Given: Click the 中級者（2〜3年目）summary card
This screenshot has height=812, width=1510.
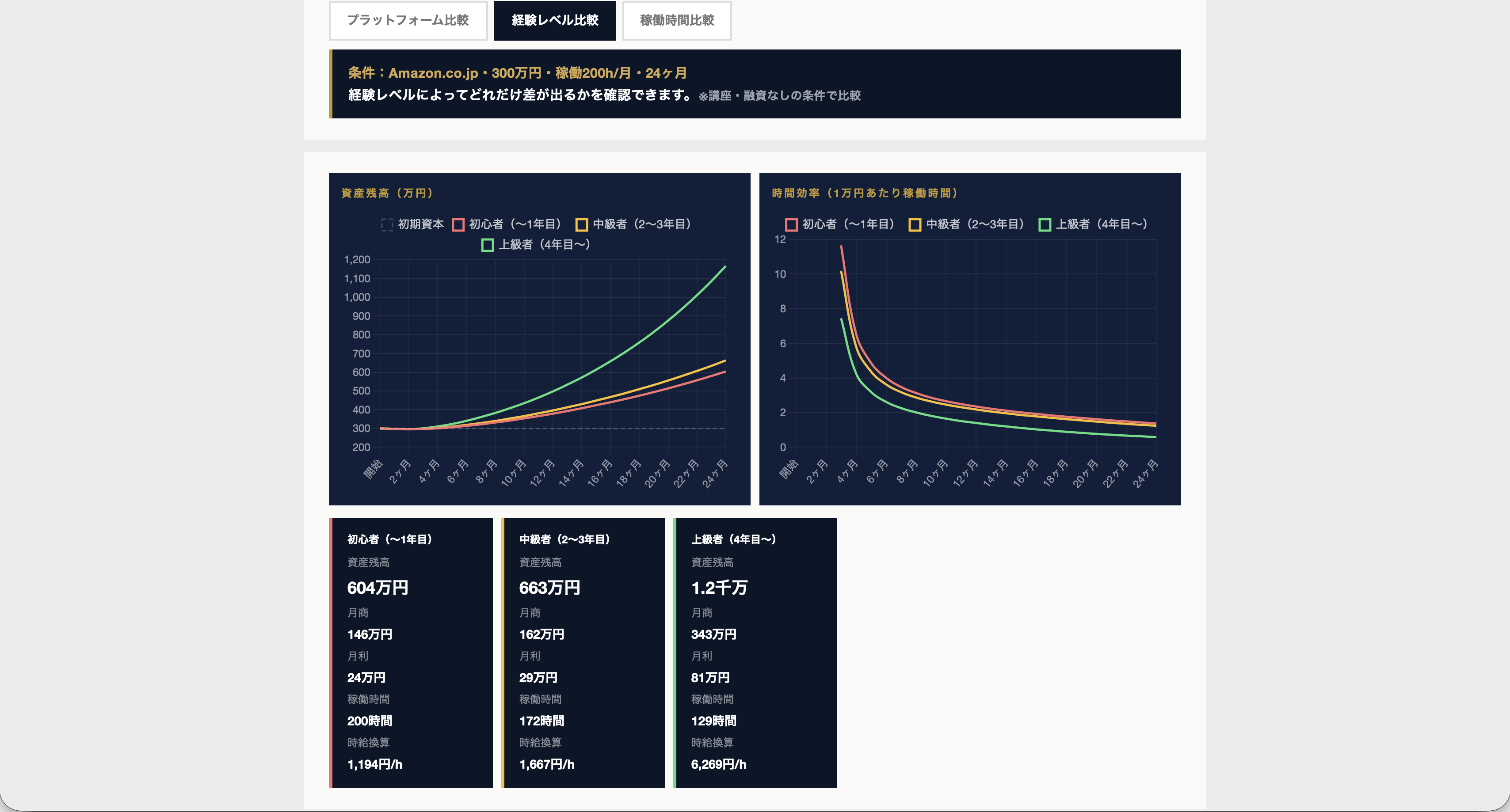Looking at the screenshot, I should (583, 652).
